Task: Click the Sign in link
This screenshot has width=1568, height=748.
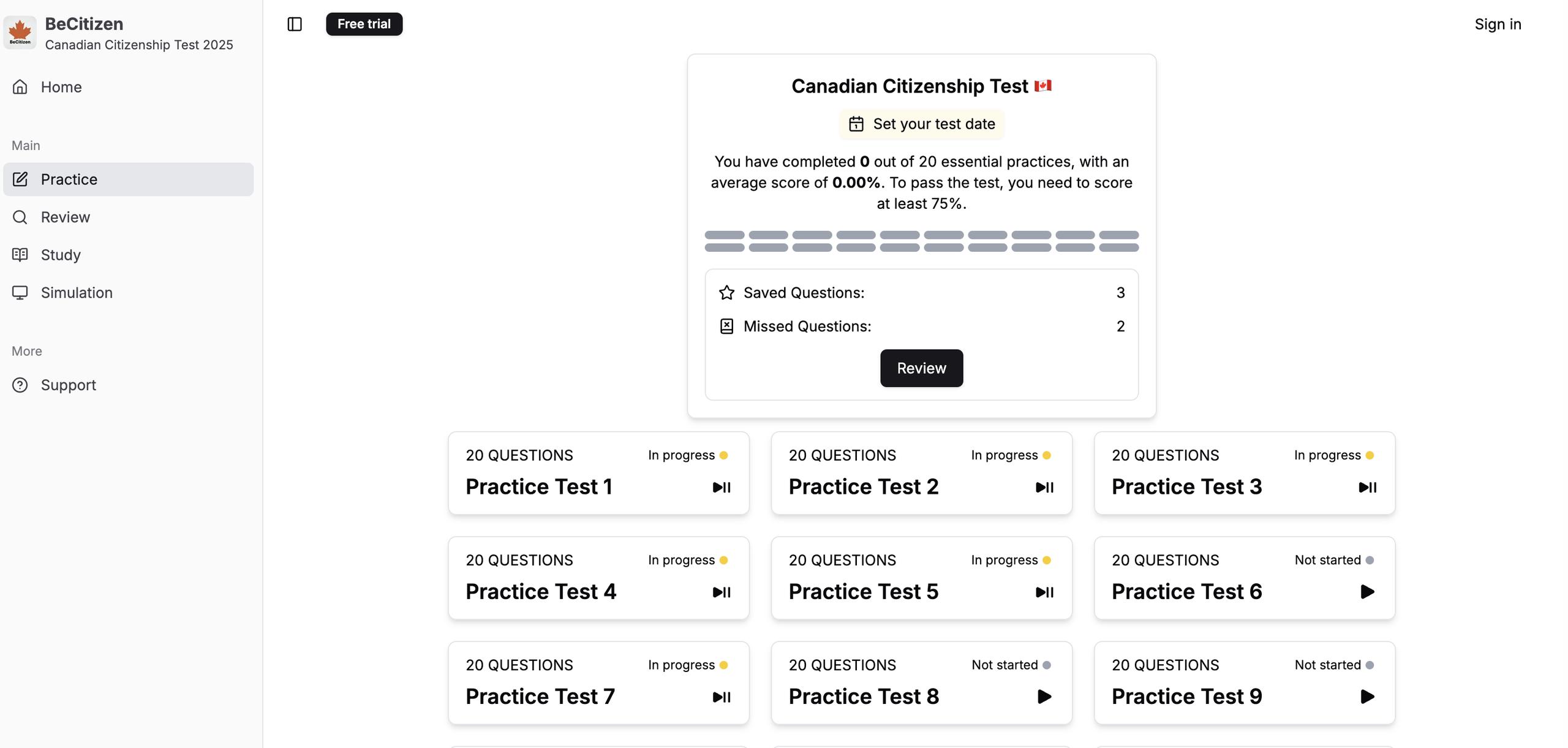Action: pyautogui.click(x=1498, y=24)
